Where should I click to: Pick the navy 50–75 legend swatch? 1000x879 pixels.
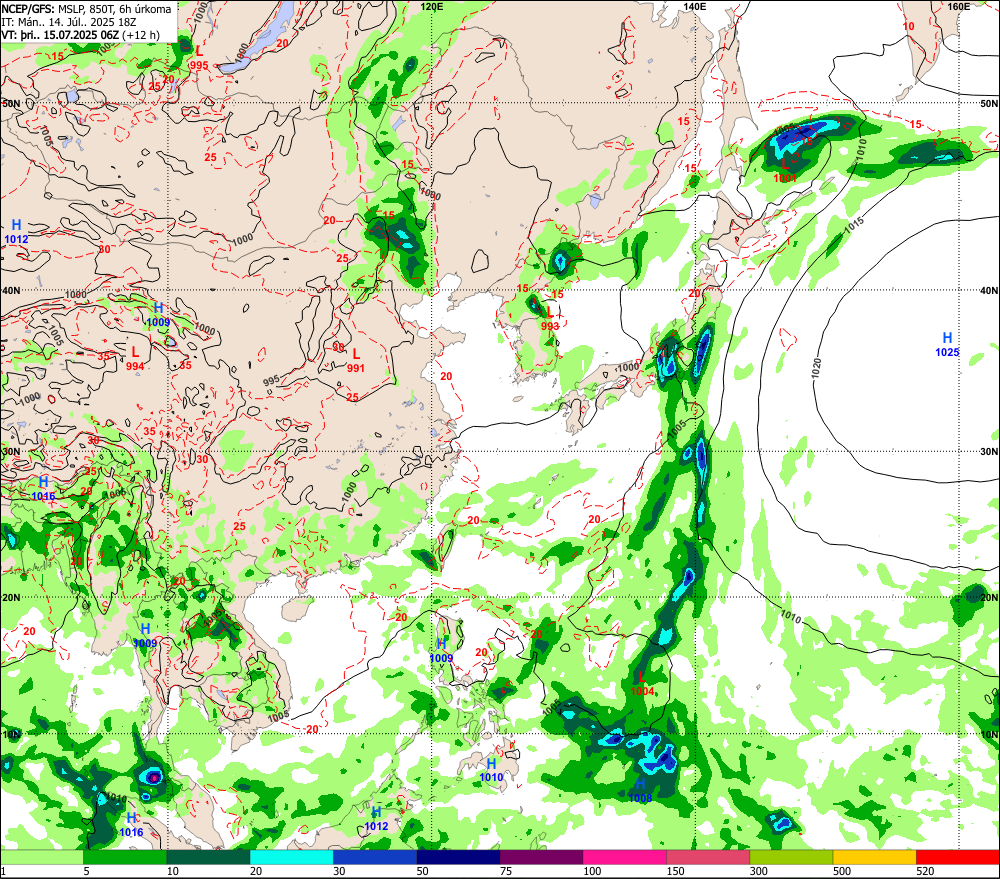click(x=458, y=857)
